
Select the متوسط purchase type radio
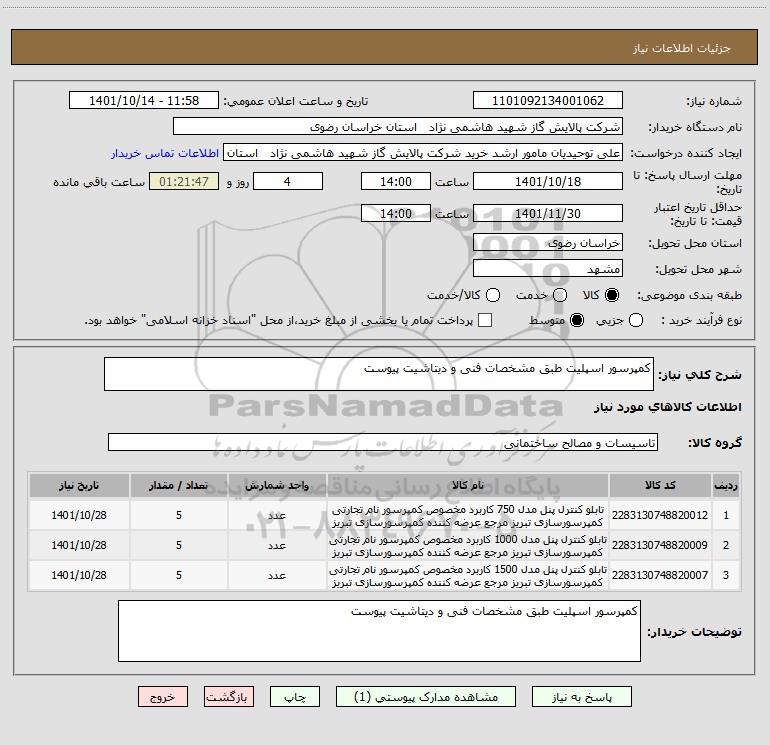coord(577,321)
